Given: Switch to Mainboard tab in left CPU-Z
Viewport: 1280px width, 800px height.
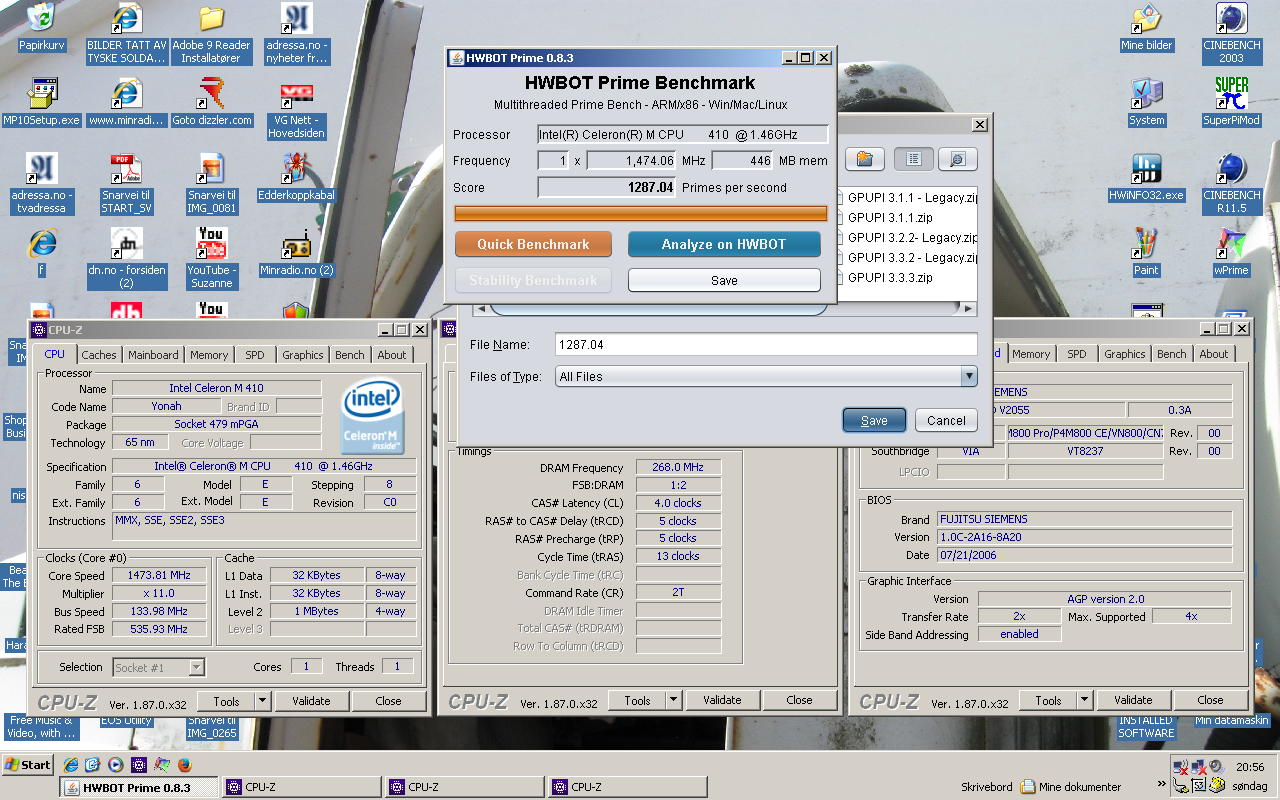Looking at the screenshot, I should coord(153,354).
